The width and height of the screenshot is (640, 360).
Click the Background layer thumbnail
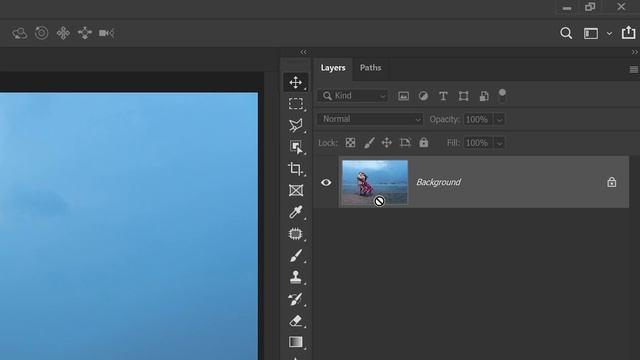(x=375, y=182)
